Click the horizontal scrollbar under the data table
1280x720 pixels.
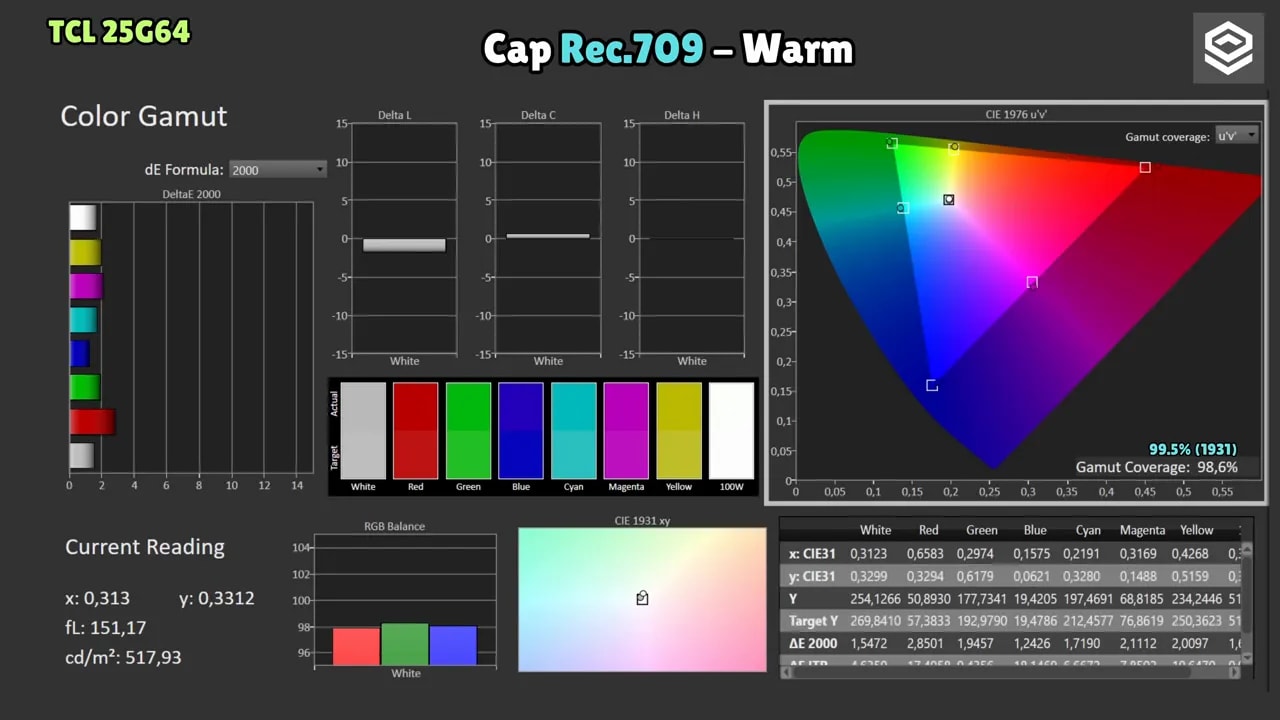[1009, 673]
